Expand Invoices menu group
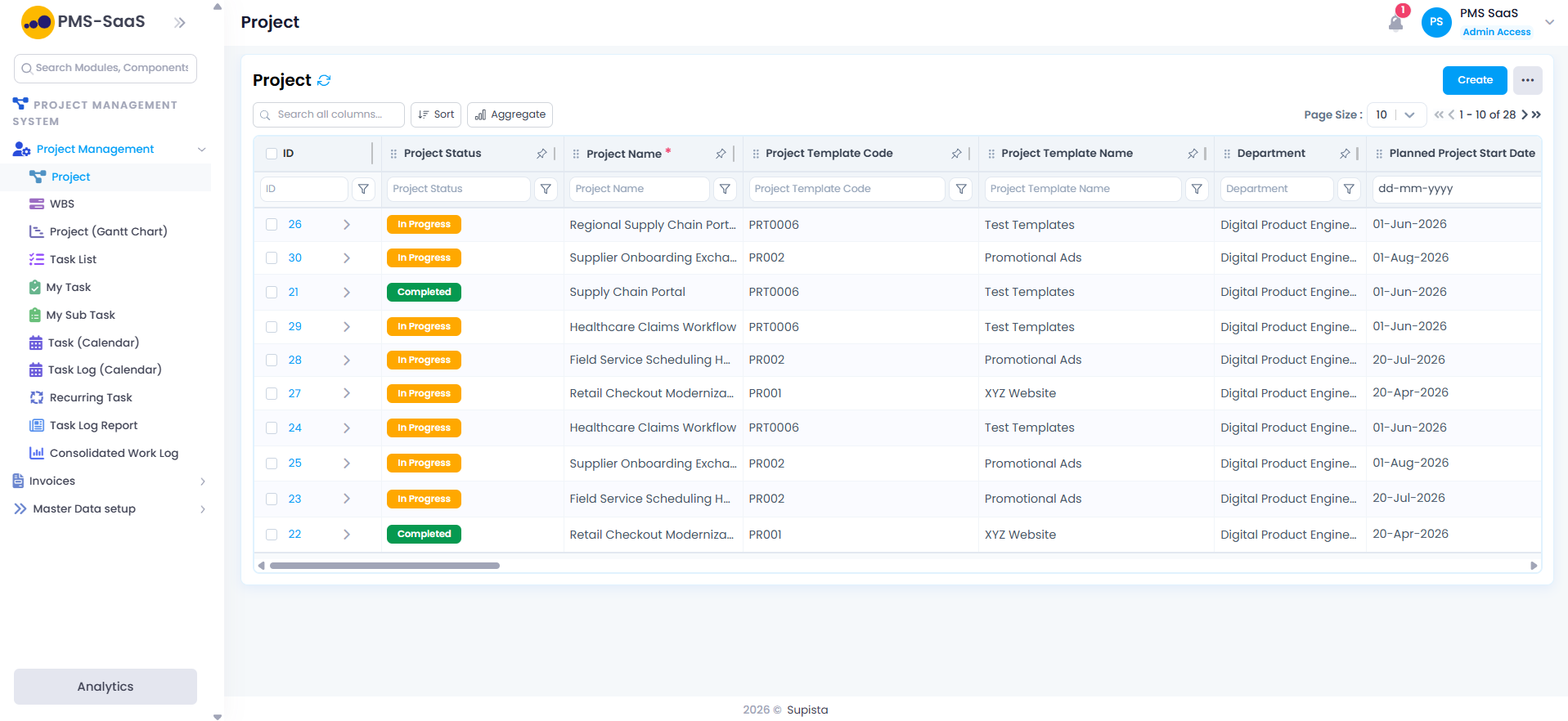This screenshot has width=1568, height=721. click(x=203, y=481)
